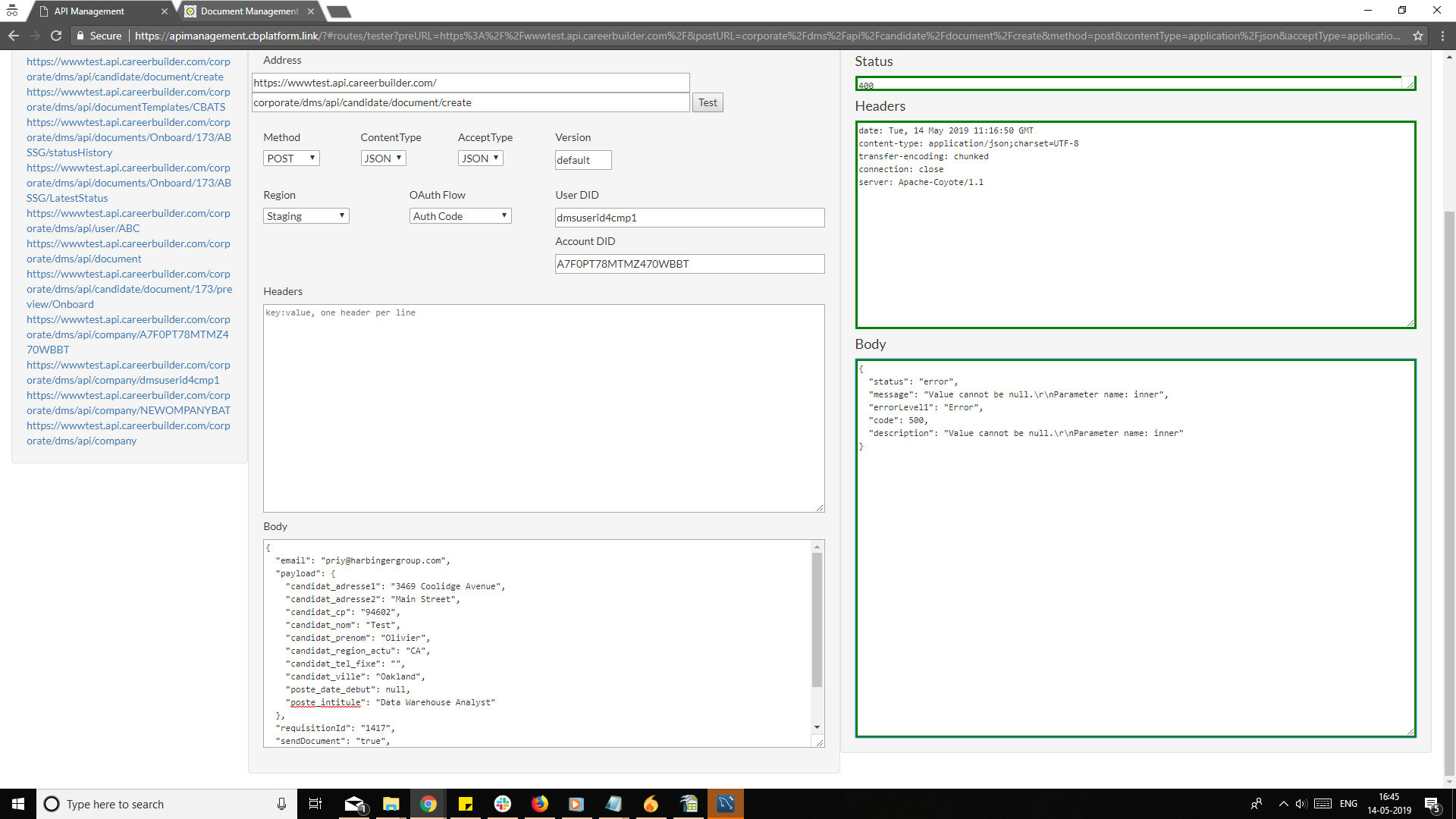The width and height of the screenshot is (1456, 819).
Task: Click the response Status field
Action: [1135, 83]
